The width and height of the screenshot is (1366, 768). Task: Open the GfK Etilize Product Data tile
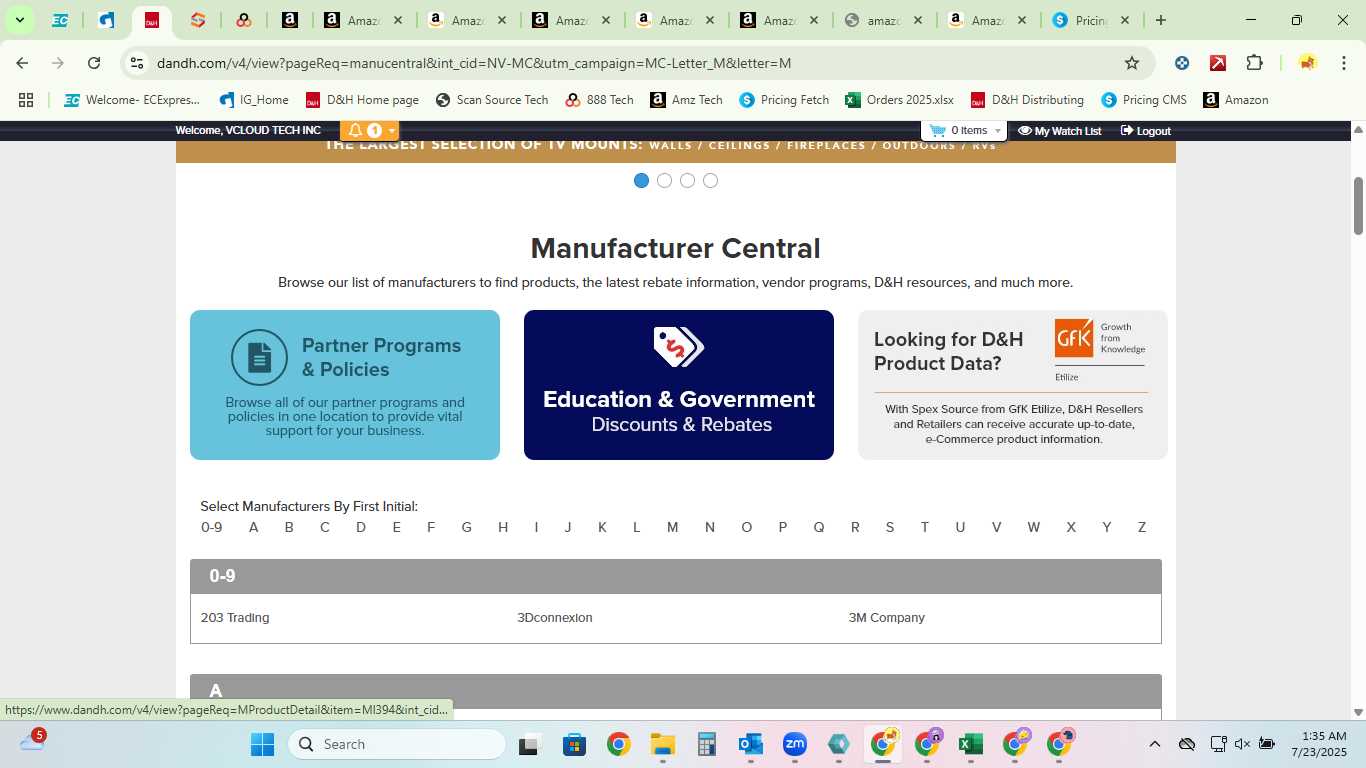pos(1013,385)
